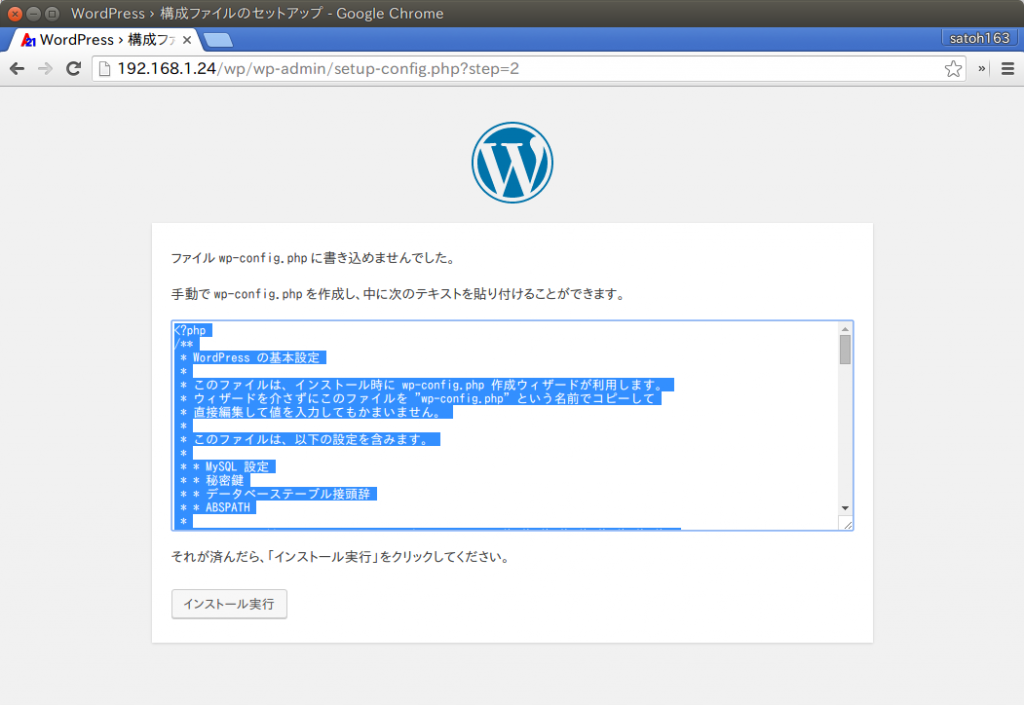Click the page icon in address bar
The width and height of the screenshot is (1024, 705).
click(x=104, y=69)
